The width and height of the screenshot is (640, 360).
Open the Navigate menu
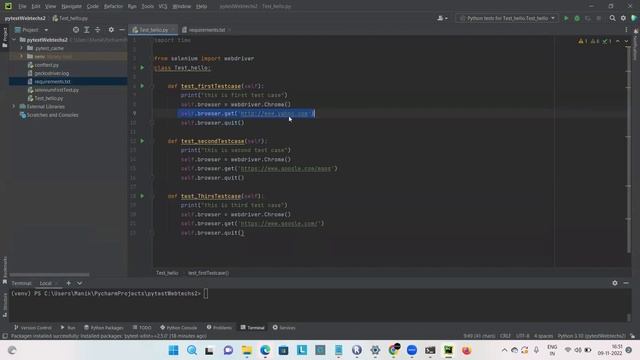click(71, 6)
